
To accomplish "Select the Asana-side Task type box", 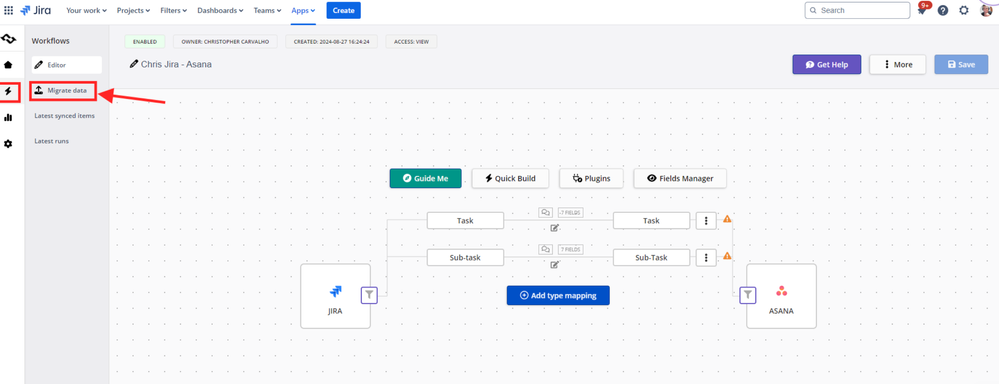I will pyautogui.click(x=651, y=220).
